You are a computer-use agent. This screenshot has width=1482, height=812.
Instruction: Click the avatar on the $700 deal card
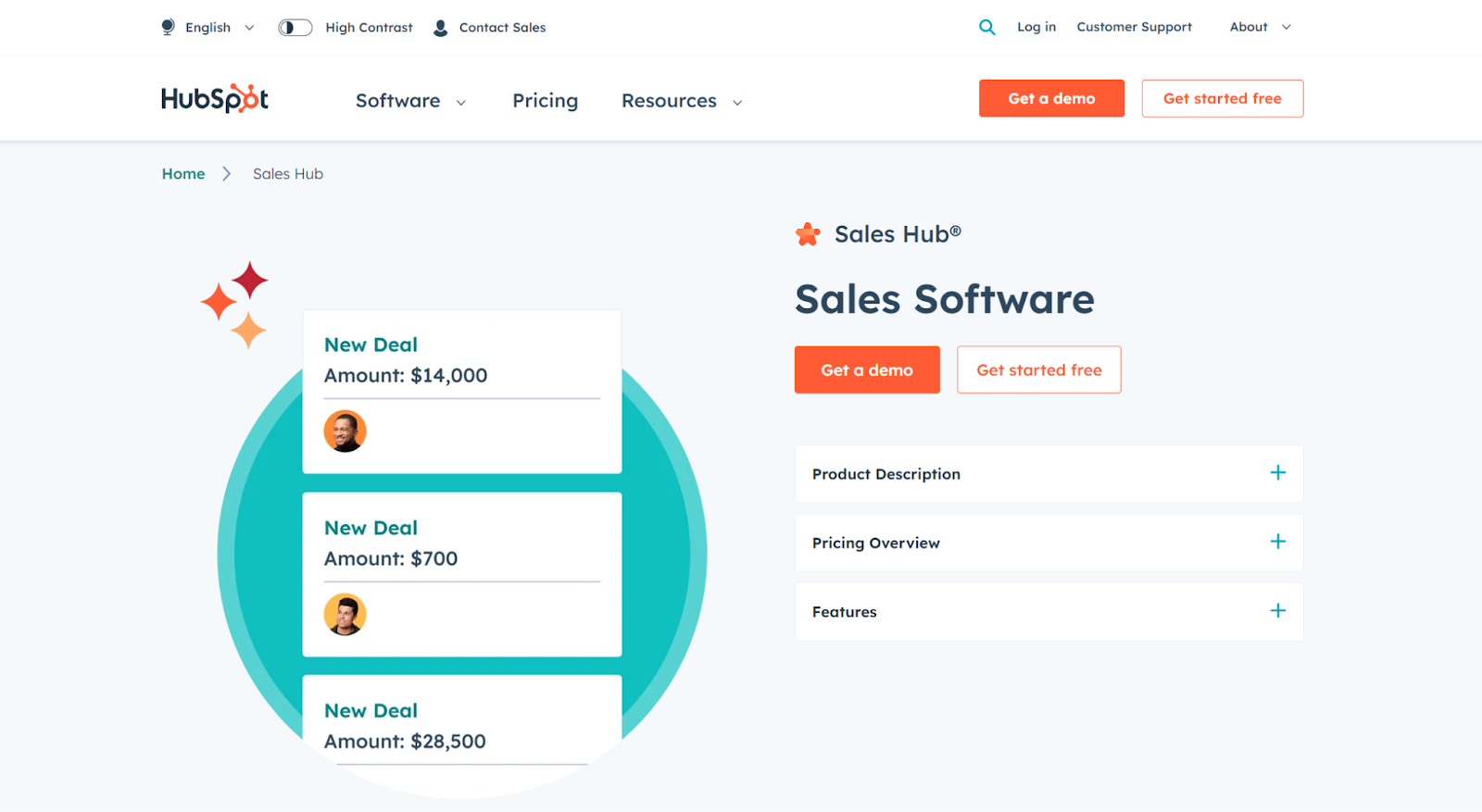click(x=345, y=614)
